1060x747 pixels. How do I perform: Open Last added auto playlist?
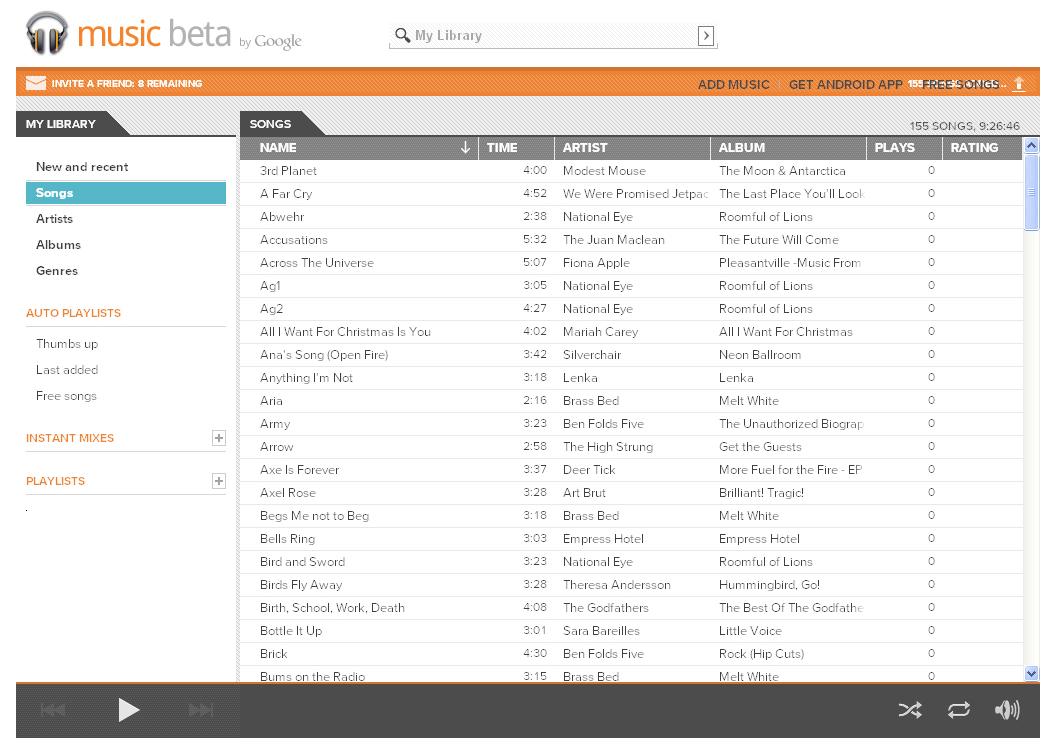[x=67, y=370]
